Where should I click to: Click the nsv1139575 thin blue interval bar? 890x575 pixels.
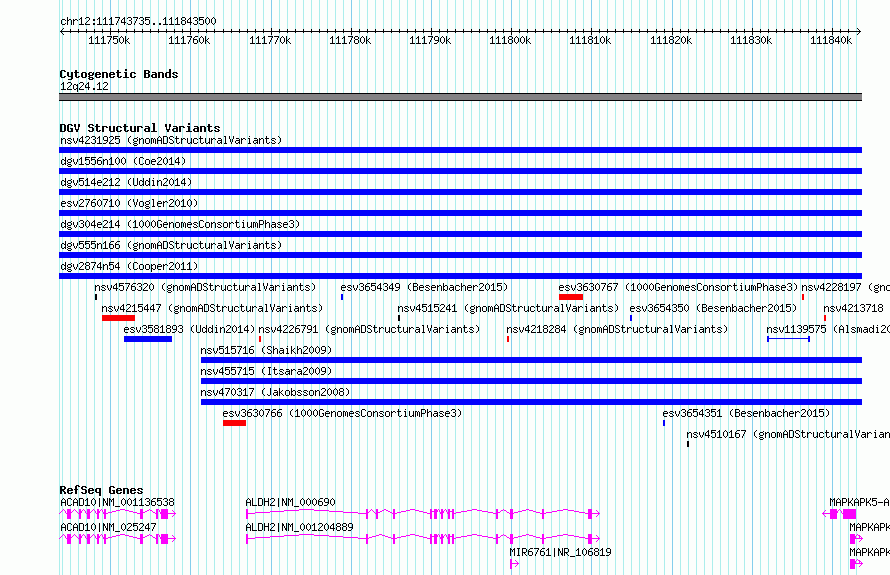(x=788, y=339)
